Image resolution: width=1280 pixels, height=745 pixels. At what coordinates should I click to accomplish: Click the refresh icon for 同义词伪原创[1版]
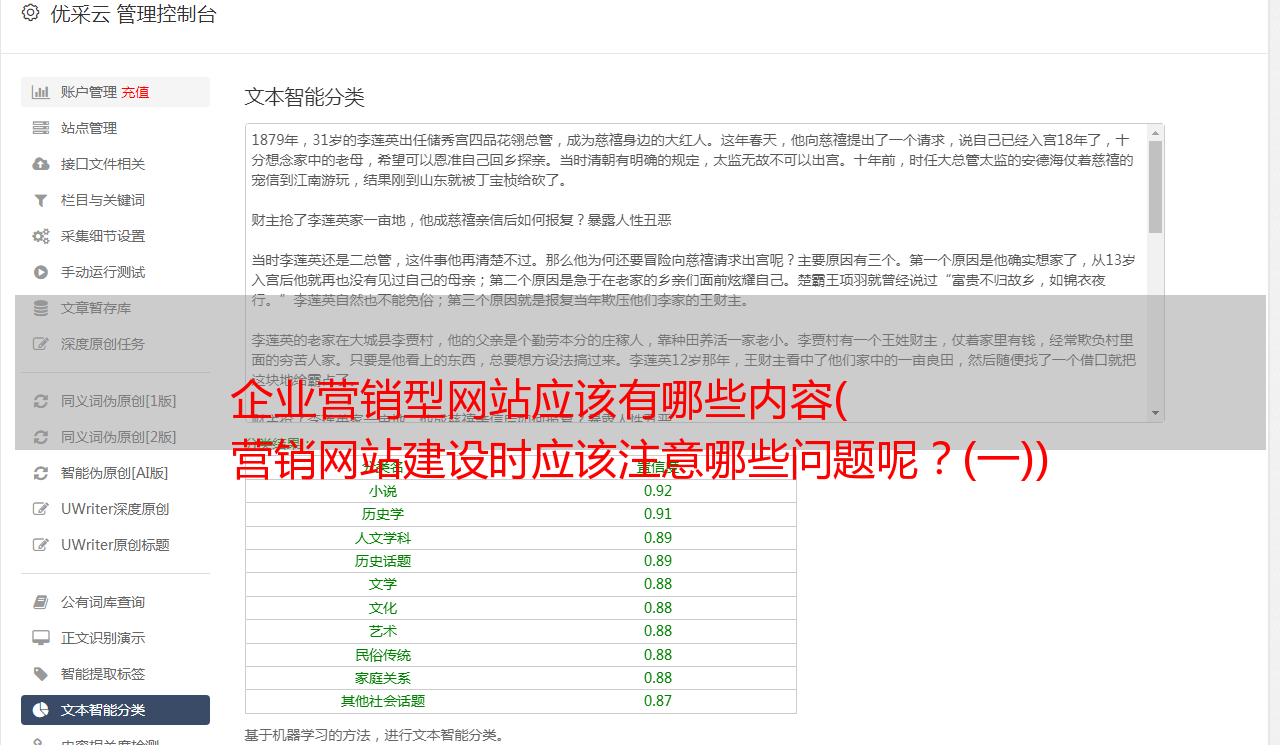coord(41,401)
